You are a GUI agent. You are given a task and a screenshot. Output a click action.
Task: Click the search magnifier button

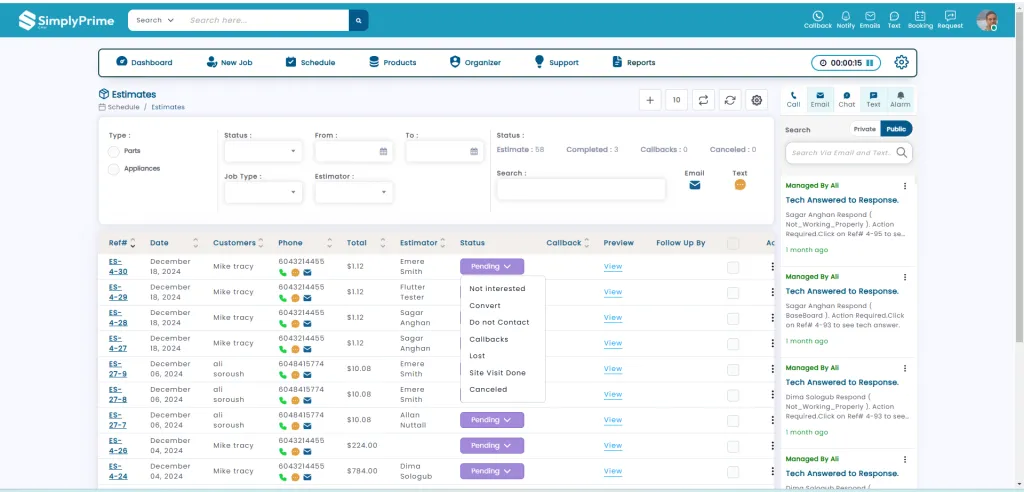pos(359,20)
